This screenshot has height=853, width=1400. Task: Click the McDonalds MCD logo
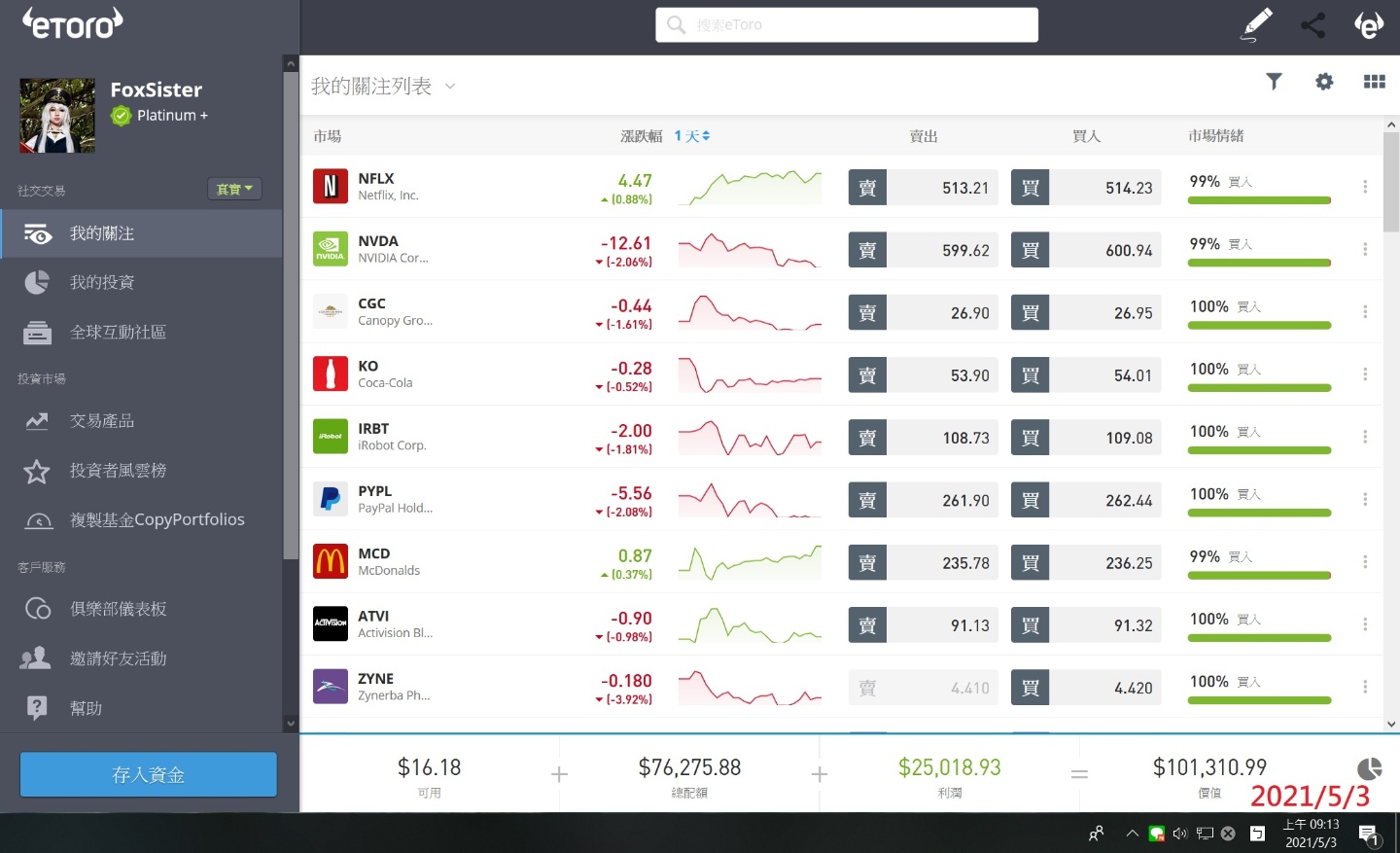pyautogui.click(x=331, y=561)
